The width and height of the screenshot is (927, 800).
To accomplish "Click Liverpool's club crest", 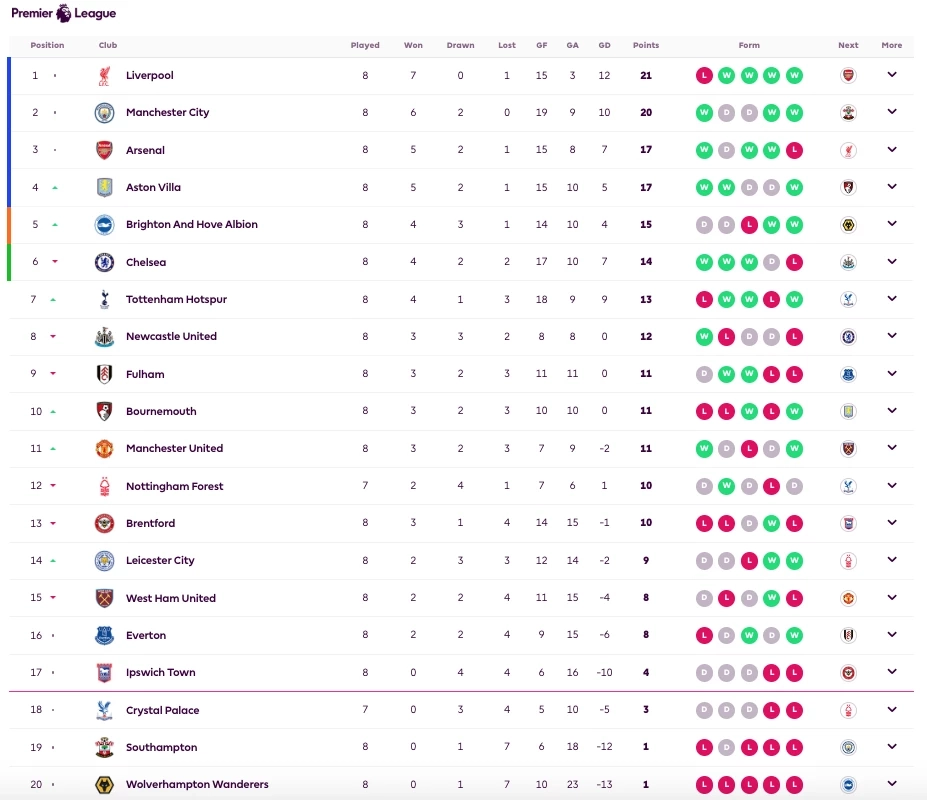I will pos(105,75).
